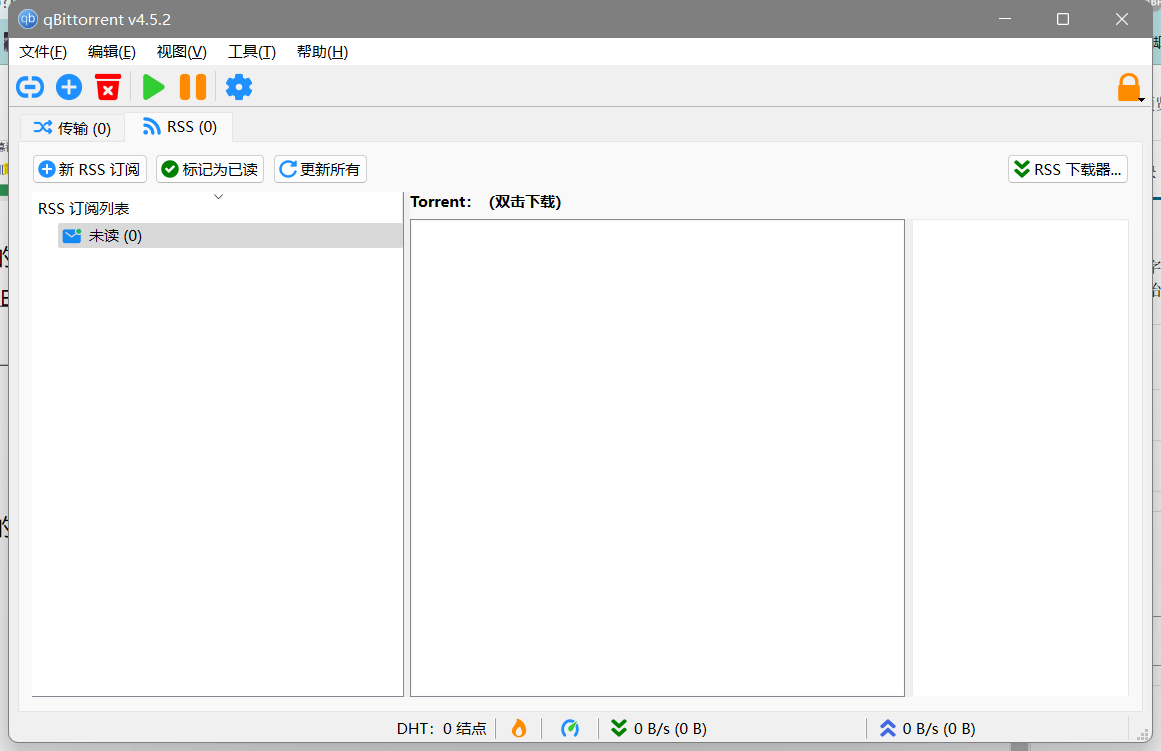Expand the RSS 订阅列表 header chevron
This screenshot has width=1161, height=751.
point(219,197)
